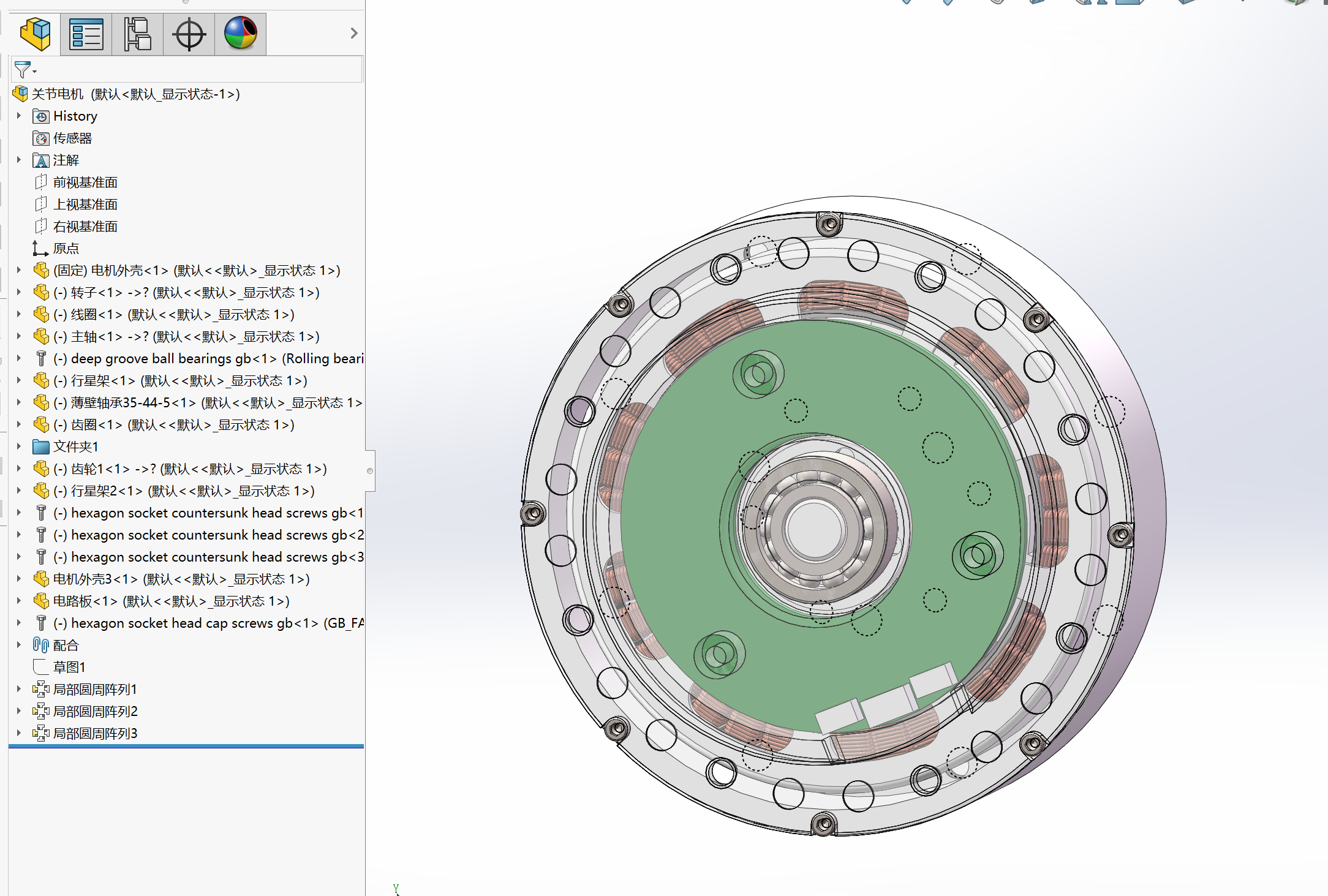Switch to the PropertyManager tab

point(86,34)
